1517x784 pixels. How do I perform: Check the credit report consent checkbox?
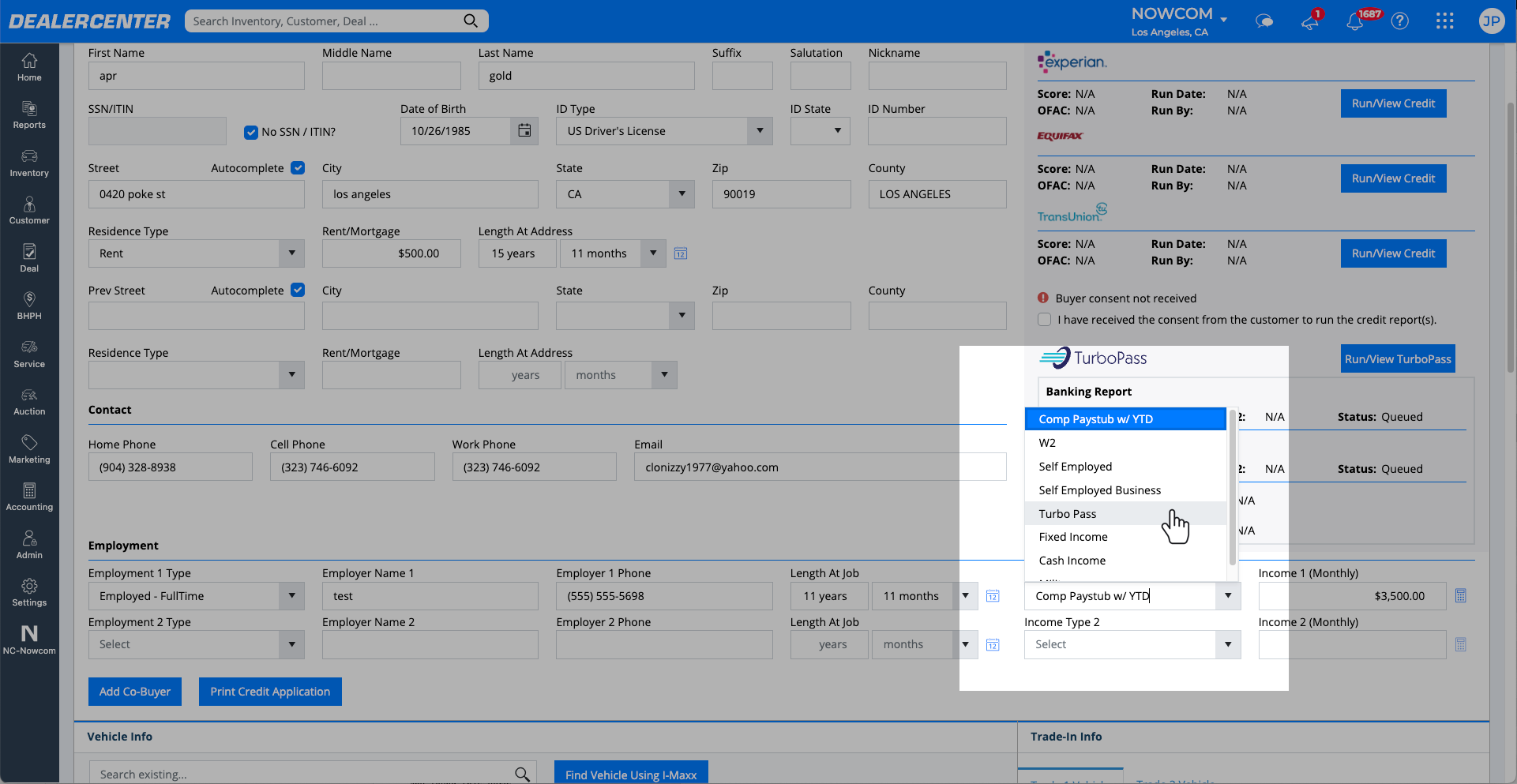coord(1045,320)
